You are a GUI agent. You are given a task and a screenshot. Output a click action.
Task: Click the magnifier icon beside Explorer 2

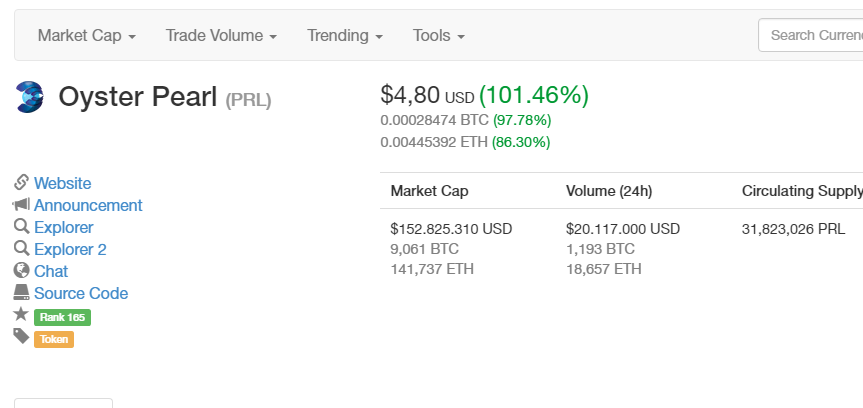pos(21,249)
